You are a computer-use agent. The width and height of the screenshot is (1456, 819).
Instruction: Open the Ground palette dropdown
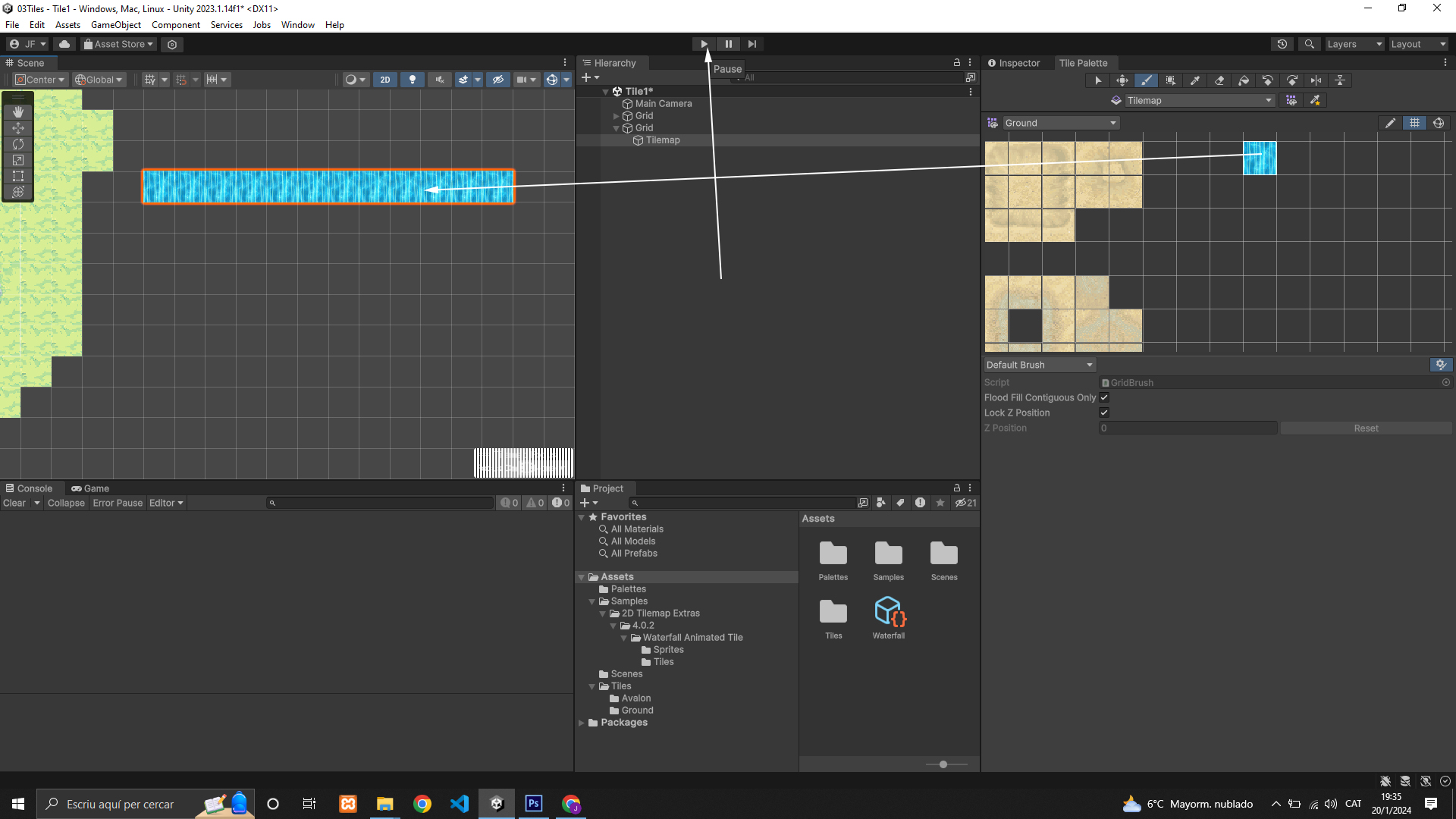[1061, 123]
